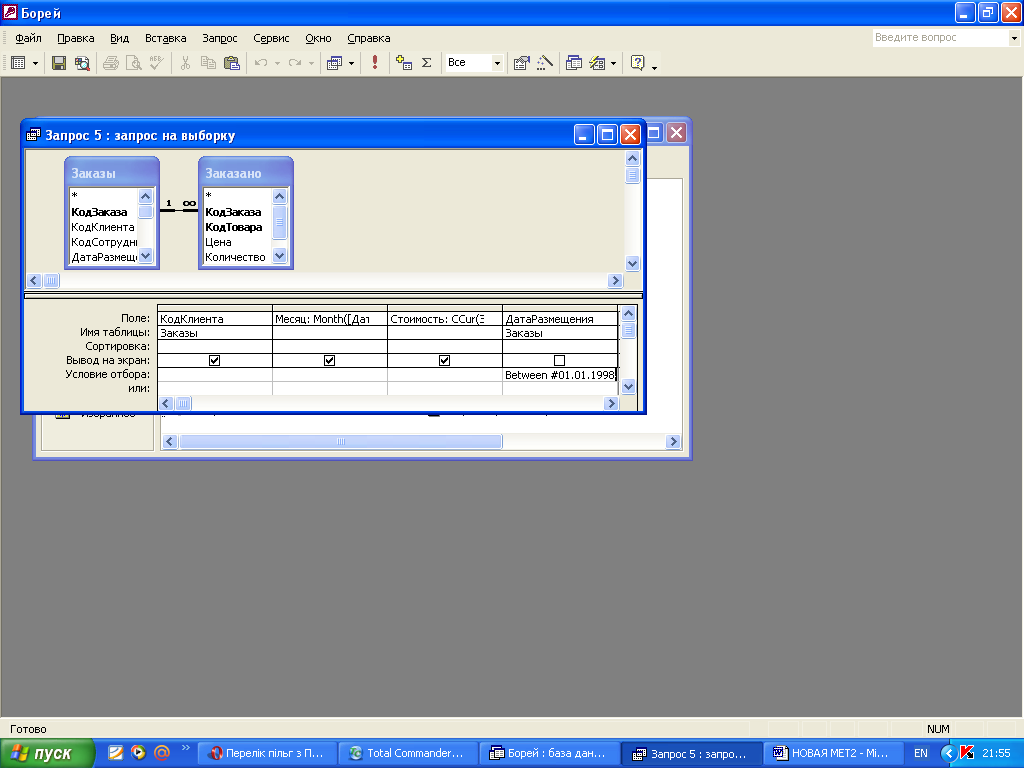Click up arrow of Заказано list scrollbar
Viewport: 1024px width, 768px height.
tap(280, 196)
